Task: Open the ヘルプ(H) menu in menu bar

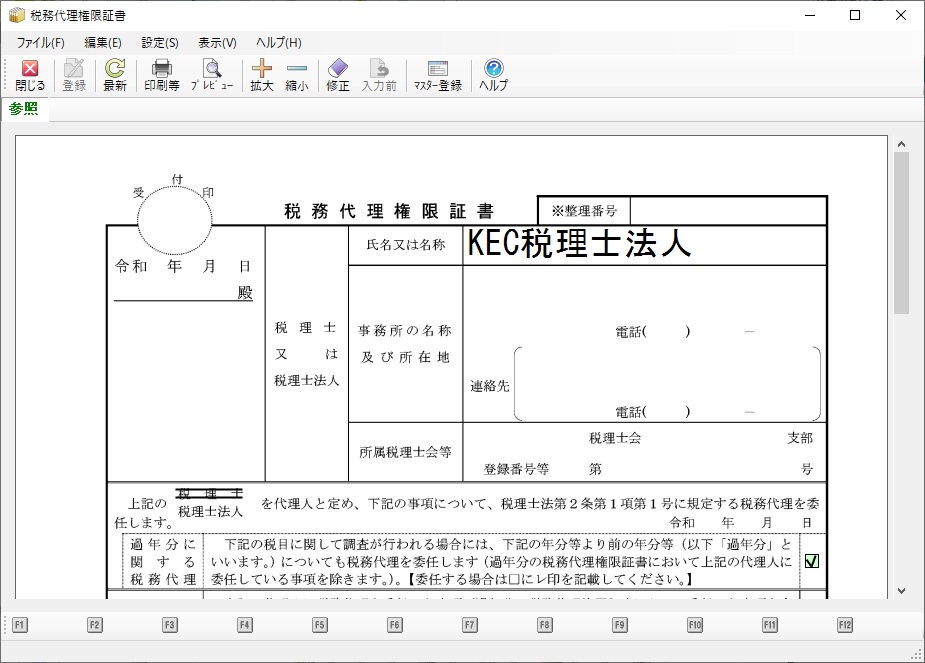Action: click(278, 43)
